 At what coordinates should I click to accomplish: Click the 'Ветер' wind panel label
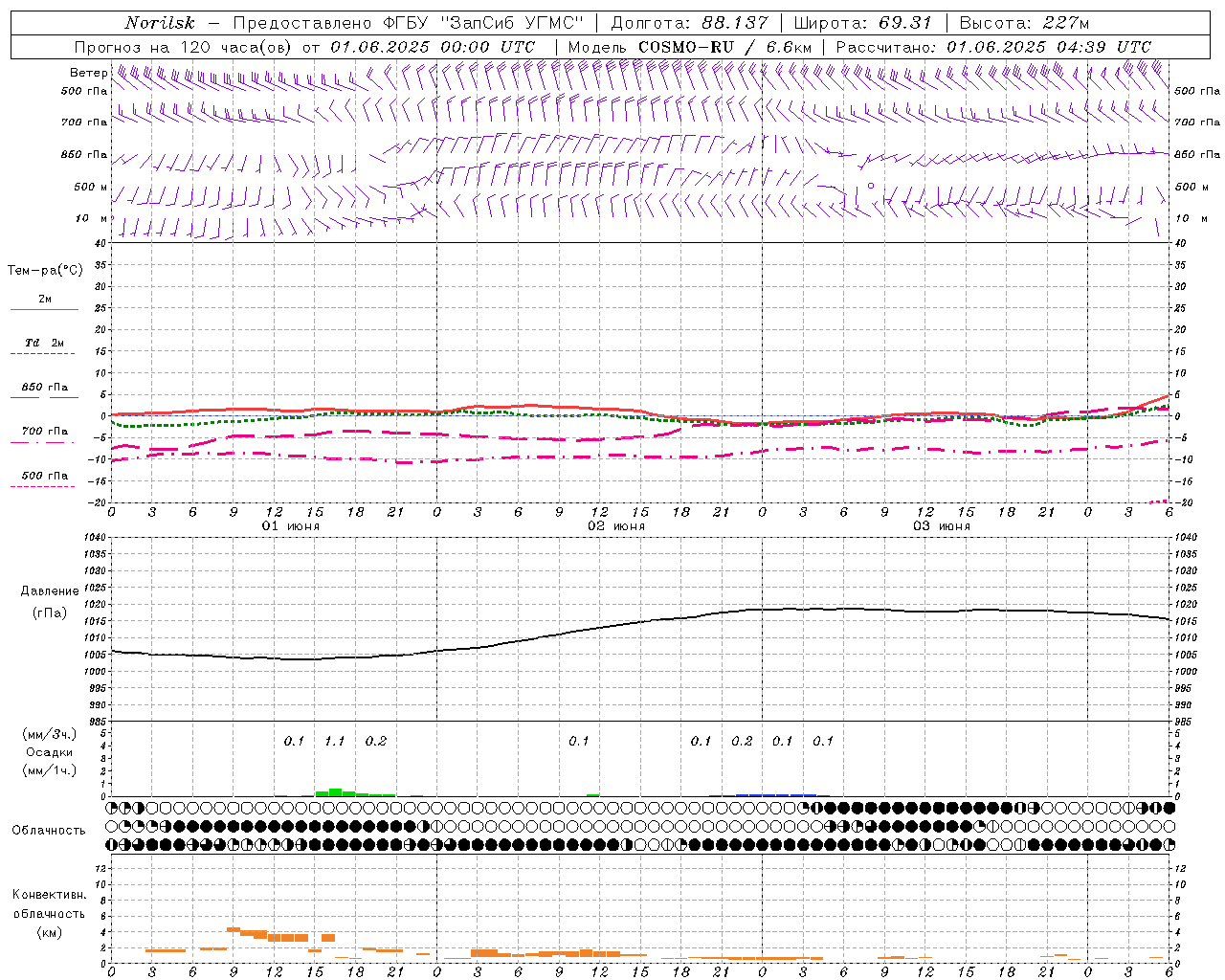[88, 73]
